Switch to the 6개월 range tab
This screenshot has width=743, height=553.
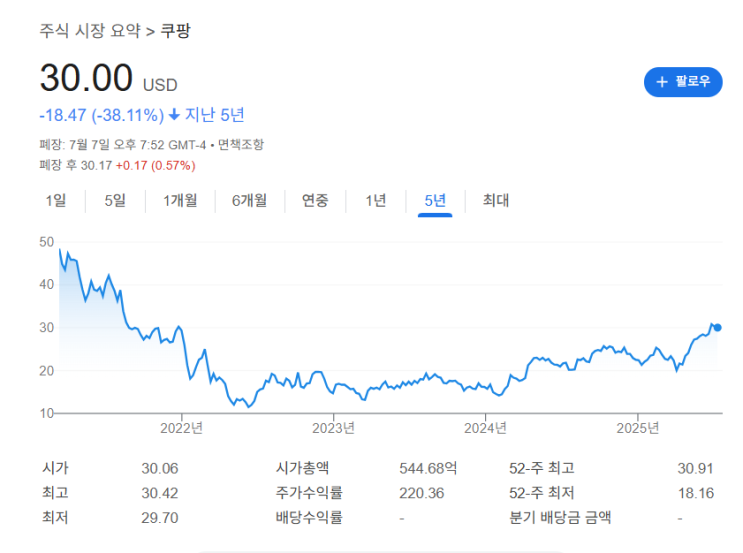pyautogui.click(x=249, y=200)
